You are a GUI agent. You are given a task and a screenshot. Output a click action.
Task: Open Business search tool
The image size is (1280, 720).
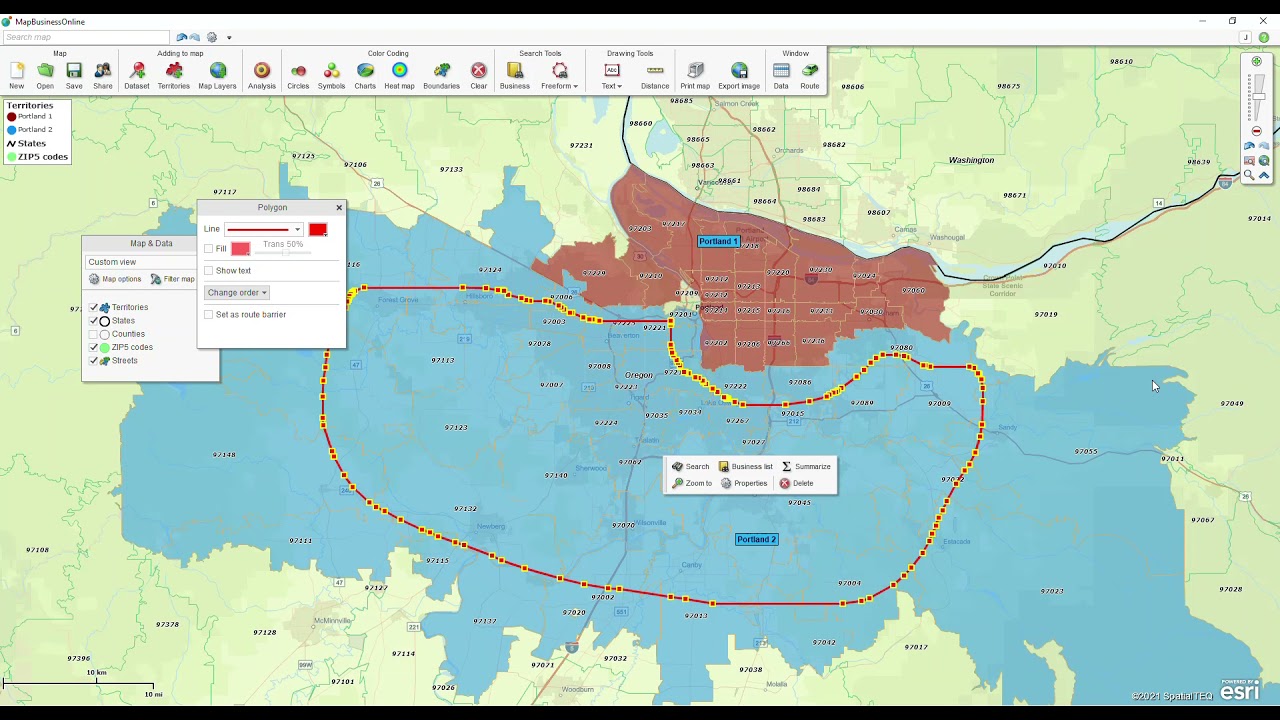pos(515,75)
